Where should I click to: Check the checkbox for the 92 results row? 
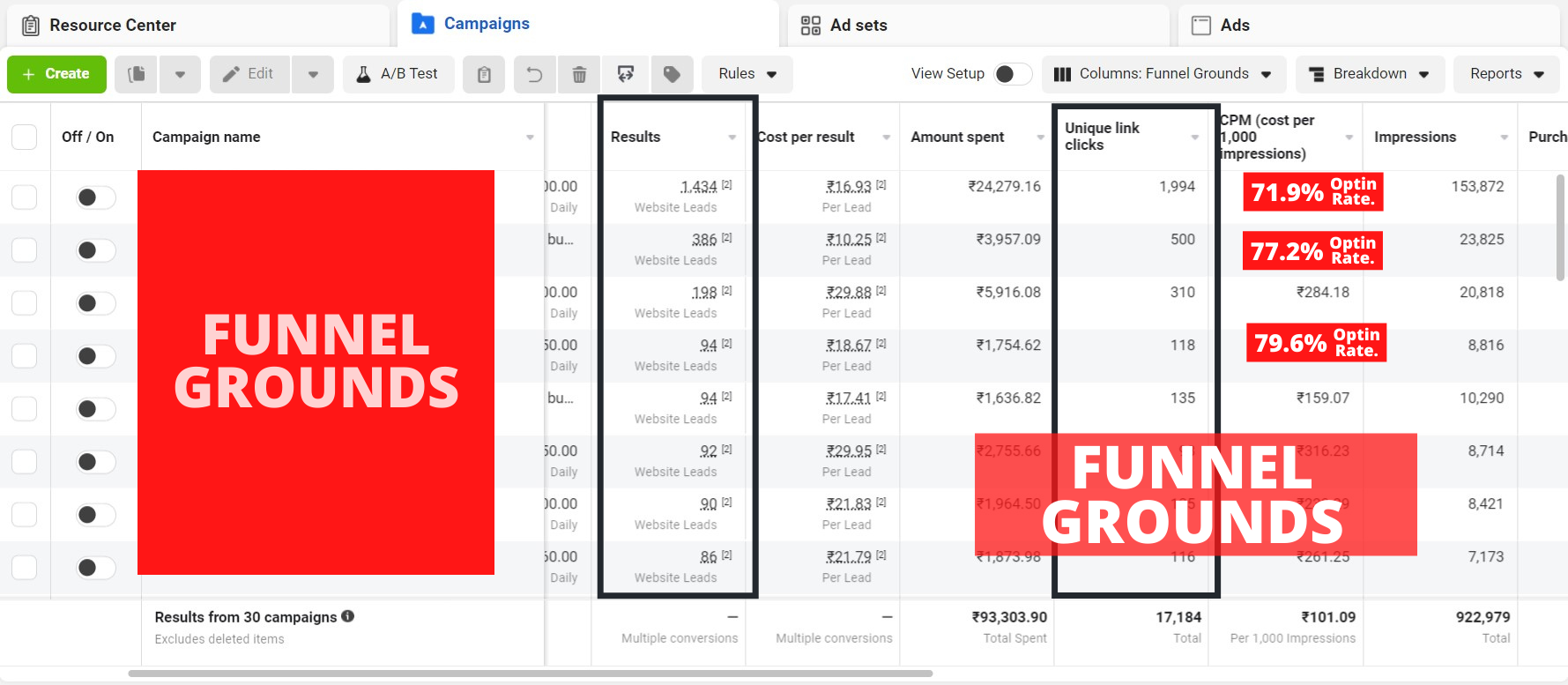pyautogui.click(x=25, y=461)
